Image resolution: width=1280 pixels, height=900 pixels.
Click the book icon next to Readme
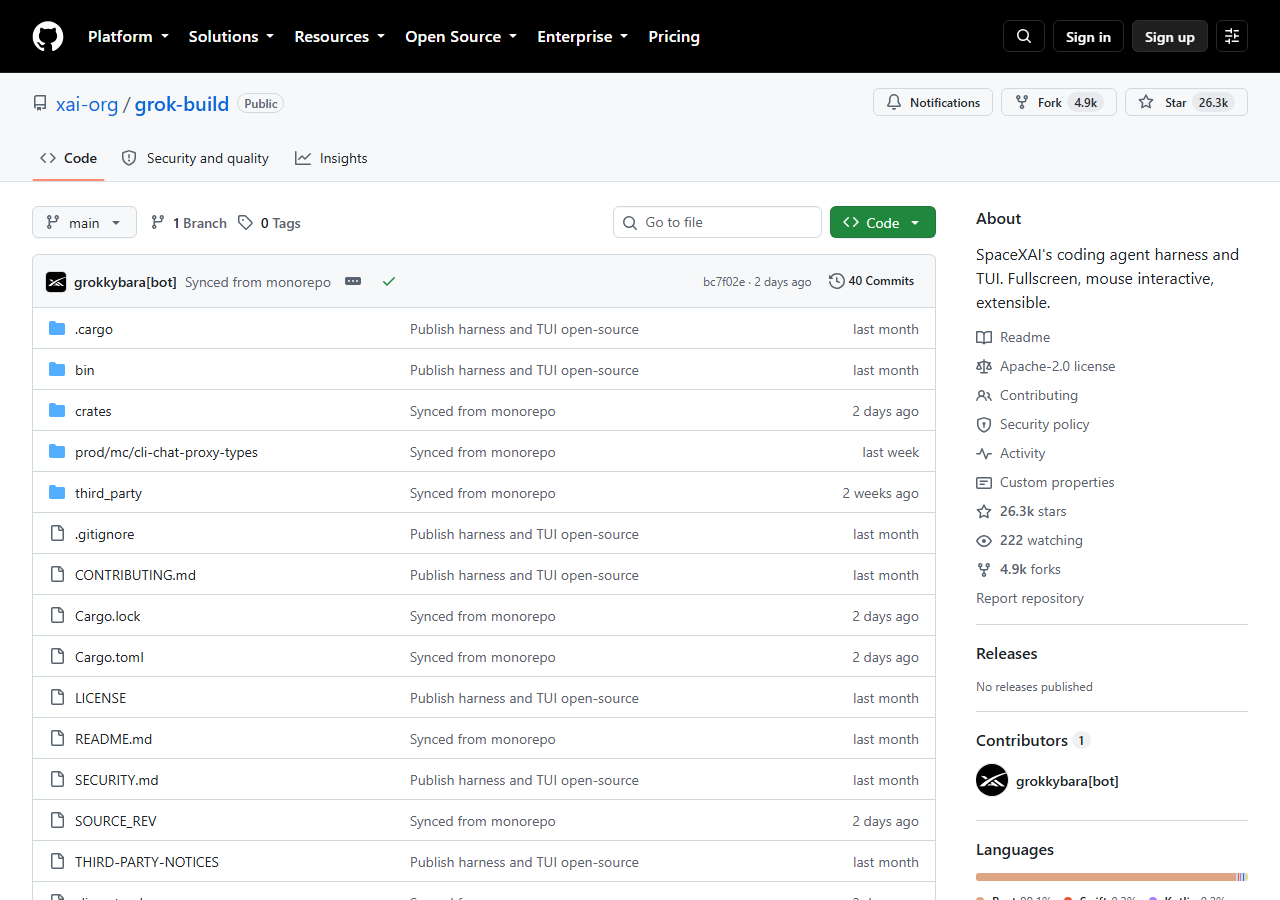(x=984, y=337)
